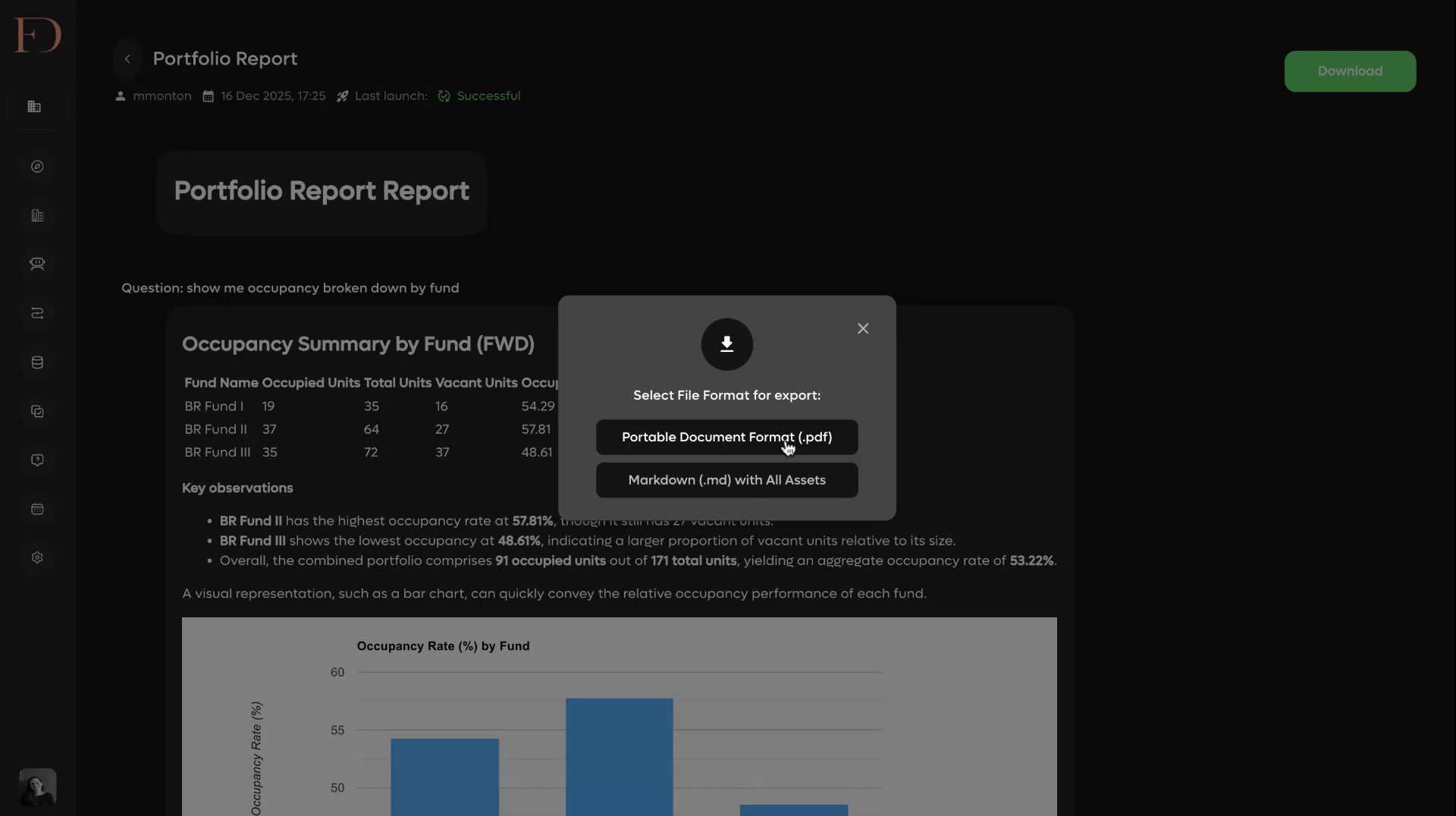Open the checklist copy sidebar icon
The height and width of the screenshot is (816, 1456).
[37, 411]
